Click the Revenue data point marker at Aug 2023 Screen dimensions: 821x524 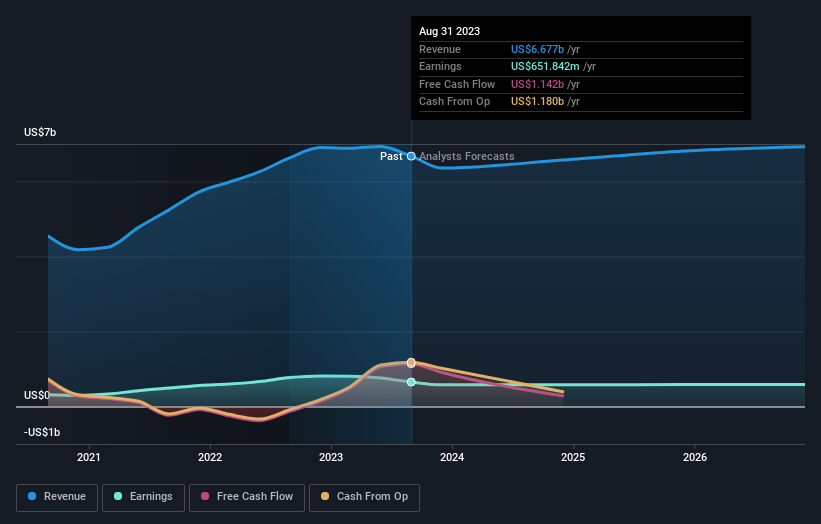click(x=412, y=156)
